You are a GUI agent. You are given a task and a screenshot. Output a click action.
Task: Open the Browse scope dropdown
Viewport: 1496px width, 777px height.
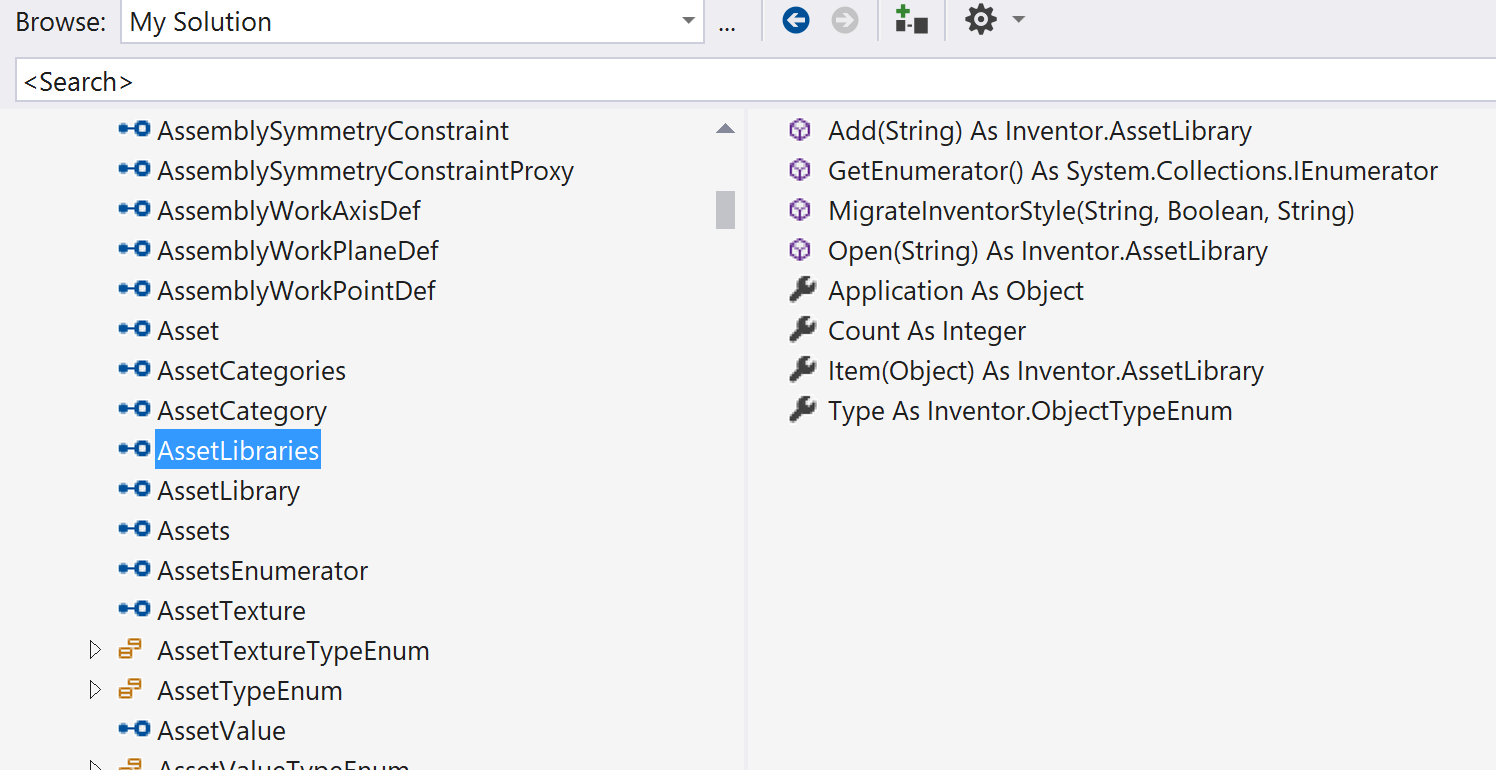688,20
